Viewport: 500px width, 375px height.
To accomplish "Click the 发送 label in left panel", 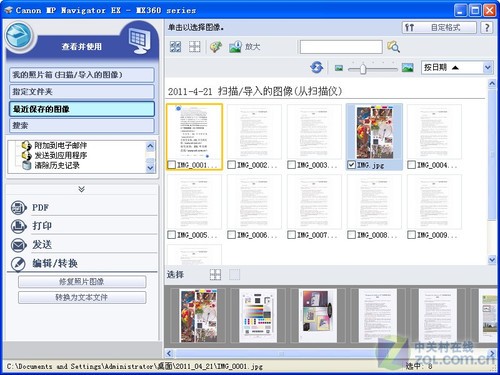I will 42,245.
